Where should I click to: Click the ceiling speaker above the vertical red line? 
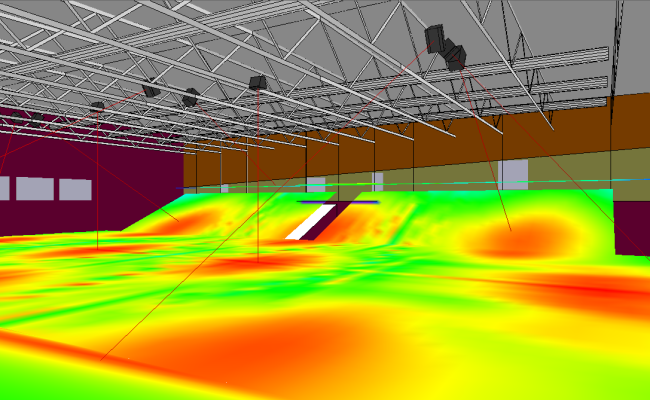pyautogui.click(x=258, y=81)
